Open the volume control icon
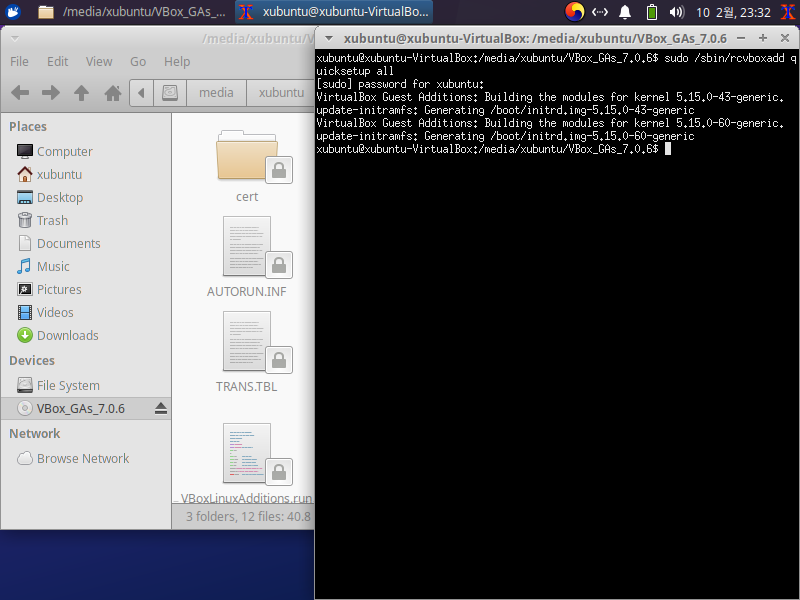The image size is (800, 600). point(677,12)
